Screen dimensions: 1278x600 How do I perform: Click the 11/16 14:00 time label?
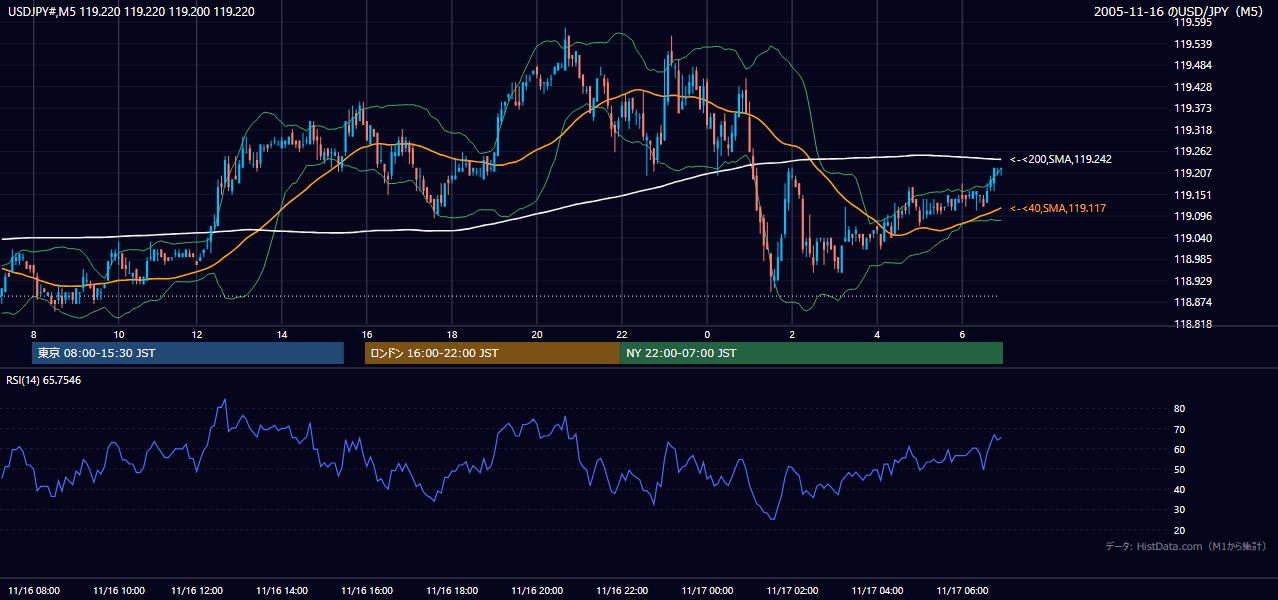pos(282,590)
